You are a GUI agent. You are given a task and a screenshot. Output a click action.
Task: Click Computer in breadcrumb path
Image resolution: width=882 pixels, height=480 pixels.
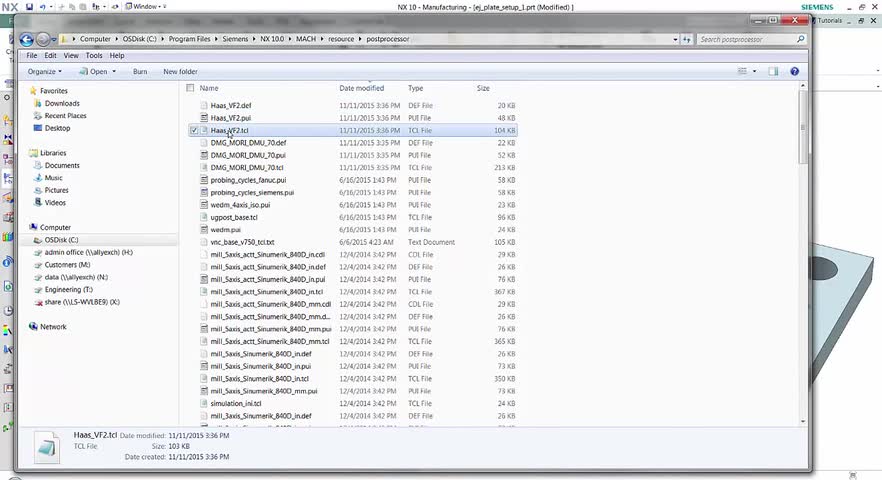(x=95, y=39)
